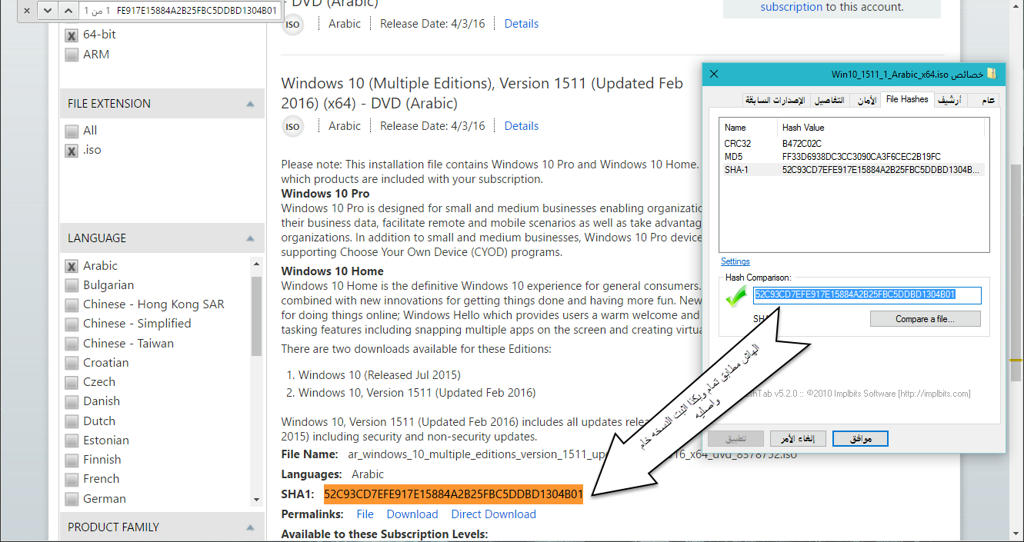The height and width of the screenshot is (542, 1024).
Task: Click the ISO icon beside Version 1511 listing
Action: pyautogui.click(x=293, y=126)
